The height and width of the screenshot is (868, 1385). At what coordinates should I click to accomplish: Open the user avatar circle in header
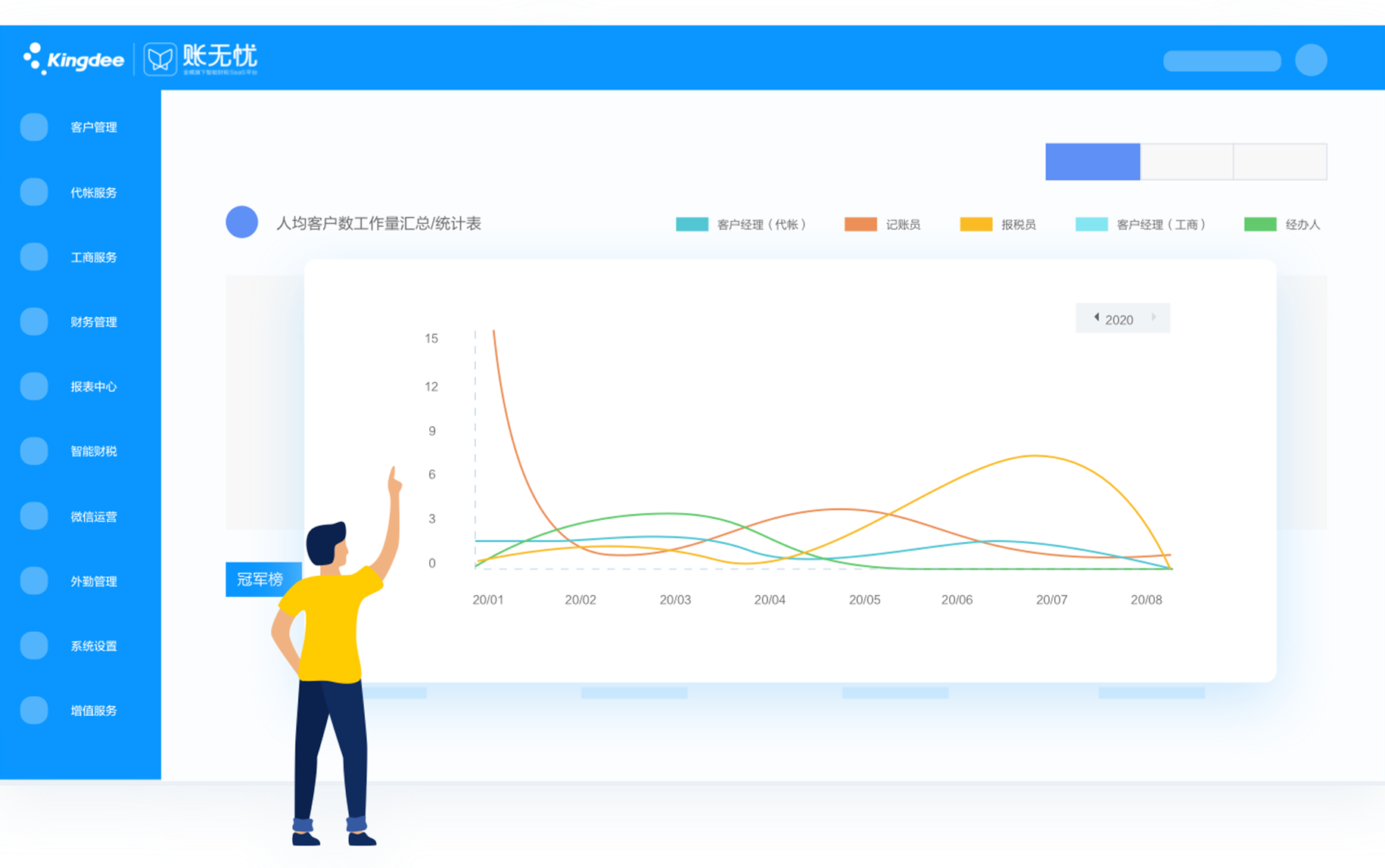point(1311,60)
